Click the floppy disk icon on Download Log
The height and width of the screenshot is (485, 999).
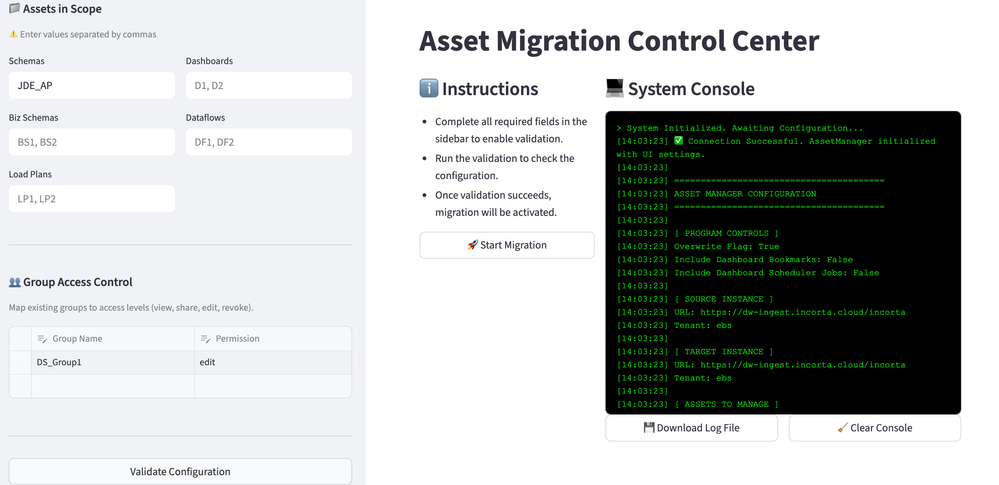click(x=649, y=428)
